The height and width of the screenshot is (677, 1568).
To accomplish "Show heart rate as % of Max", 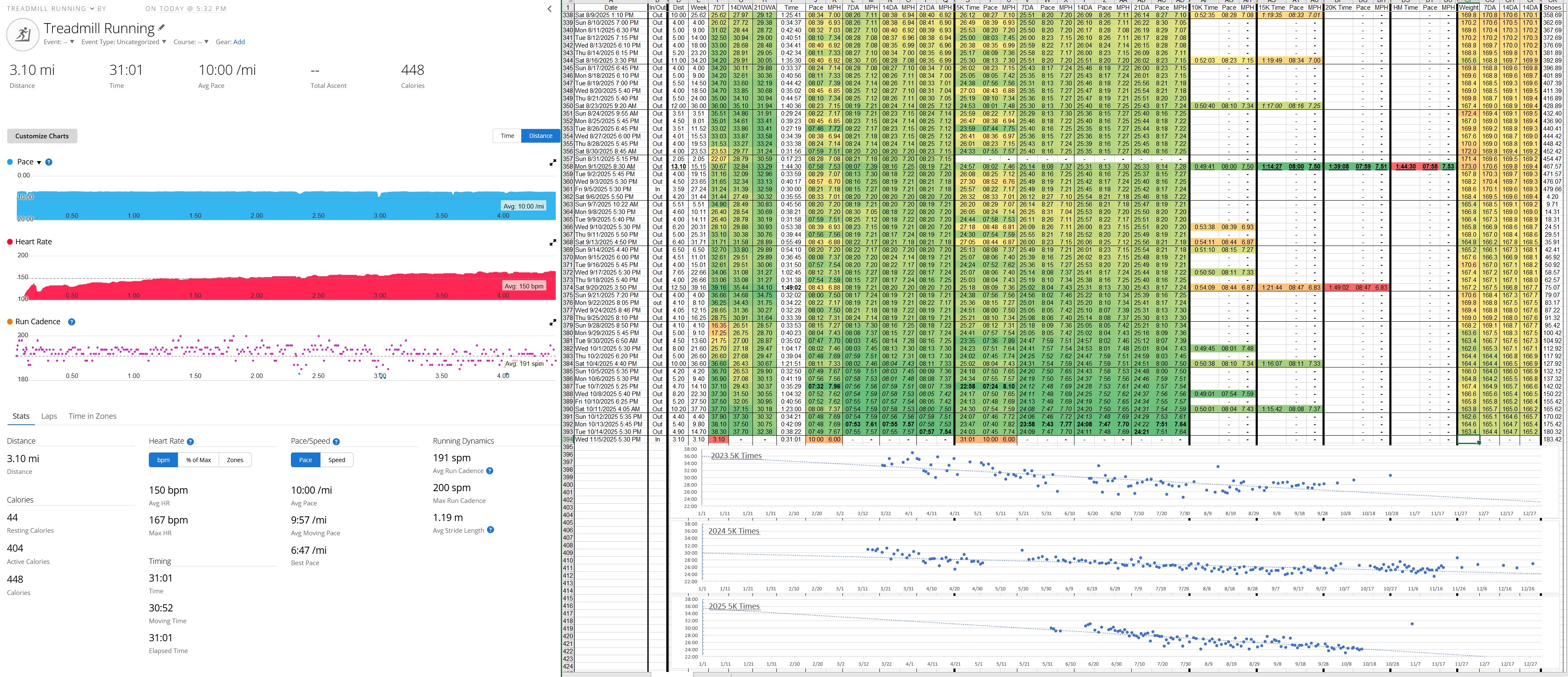I will pyautogui.click(x=198, y=460).
